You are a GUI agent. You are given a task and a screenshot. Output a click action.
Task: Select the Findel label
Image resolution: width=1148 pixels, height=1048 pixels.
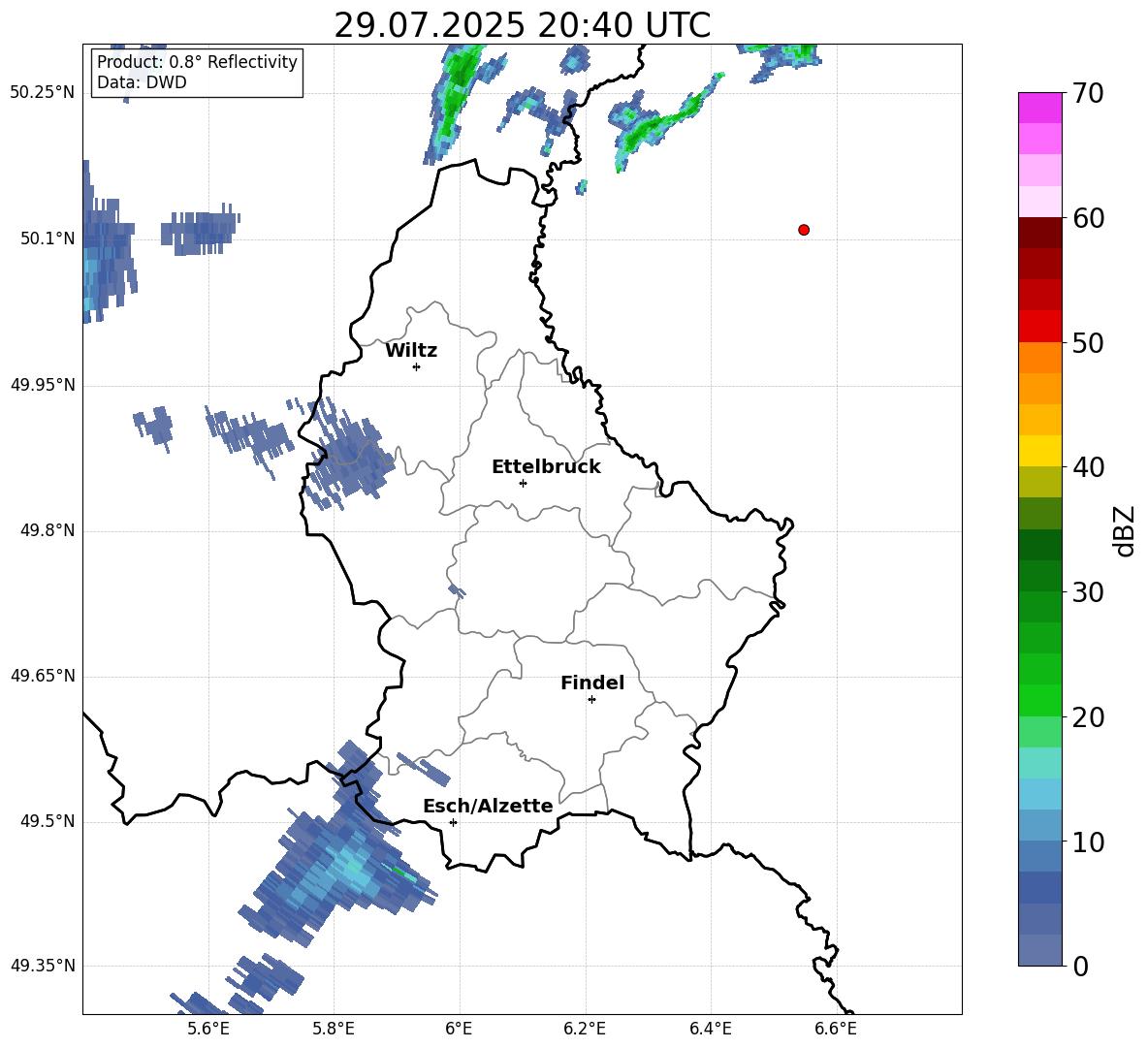(592, 683)
